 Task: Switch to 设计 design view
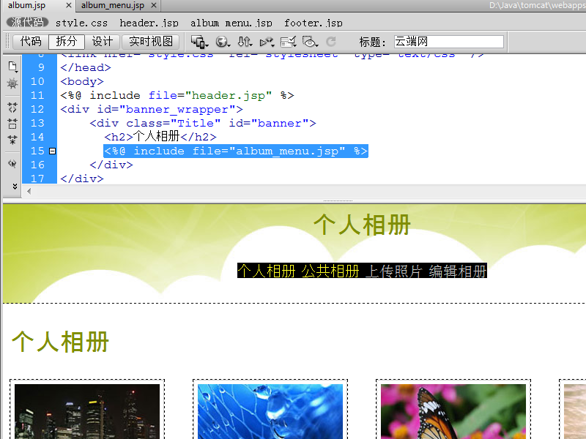click(102, 41)
